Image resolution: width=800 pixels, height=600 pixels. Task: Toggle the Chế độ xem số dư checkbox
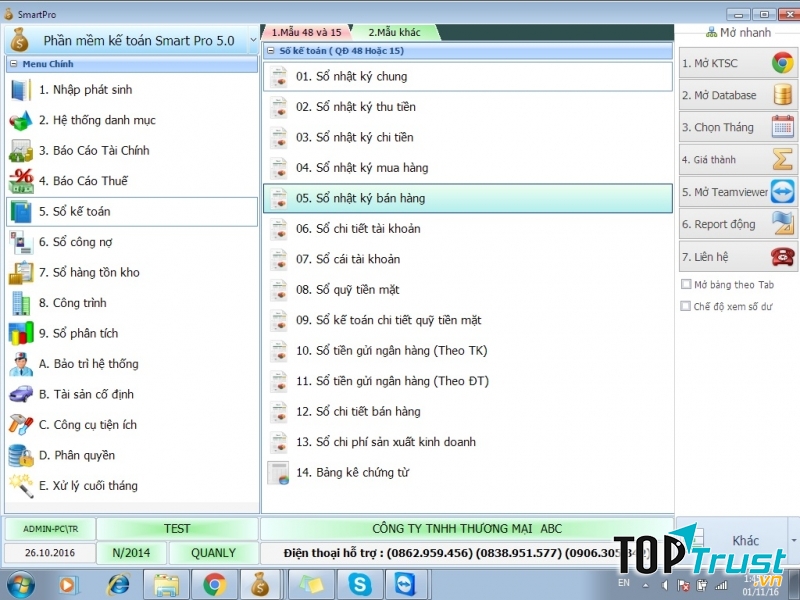(x=686, y=307)
